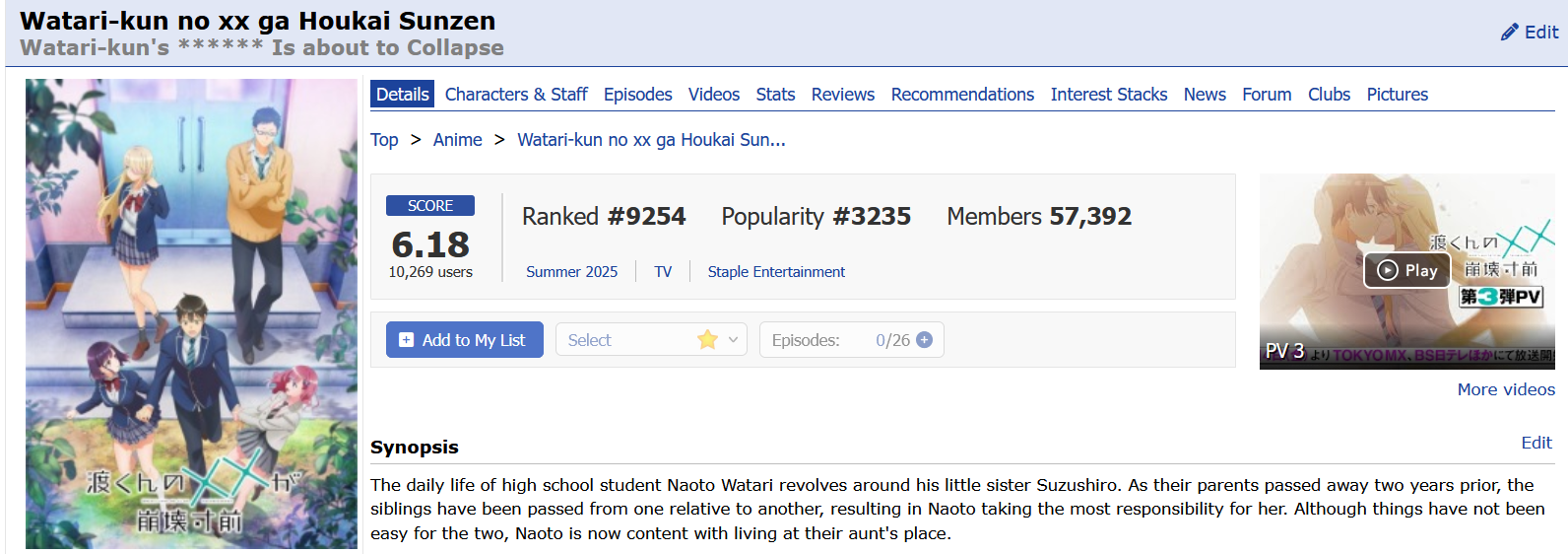
Task: View the Stats tab
Action: tap(775, 95)
